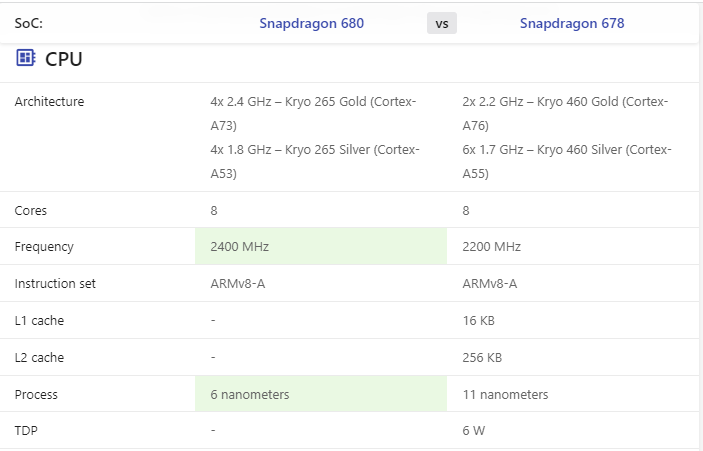Click the 256 KB L2 cache value

(482, 358)
